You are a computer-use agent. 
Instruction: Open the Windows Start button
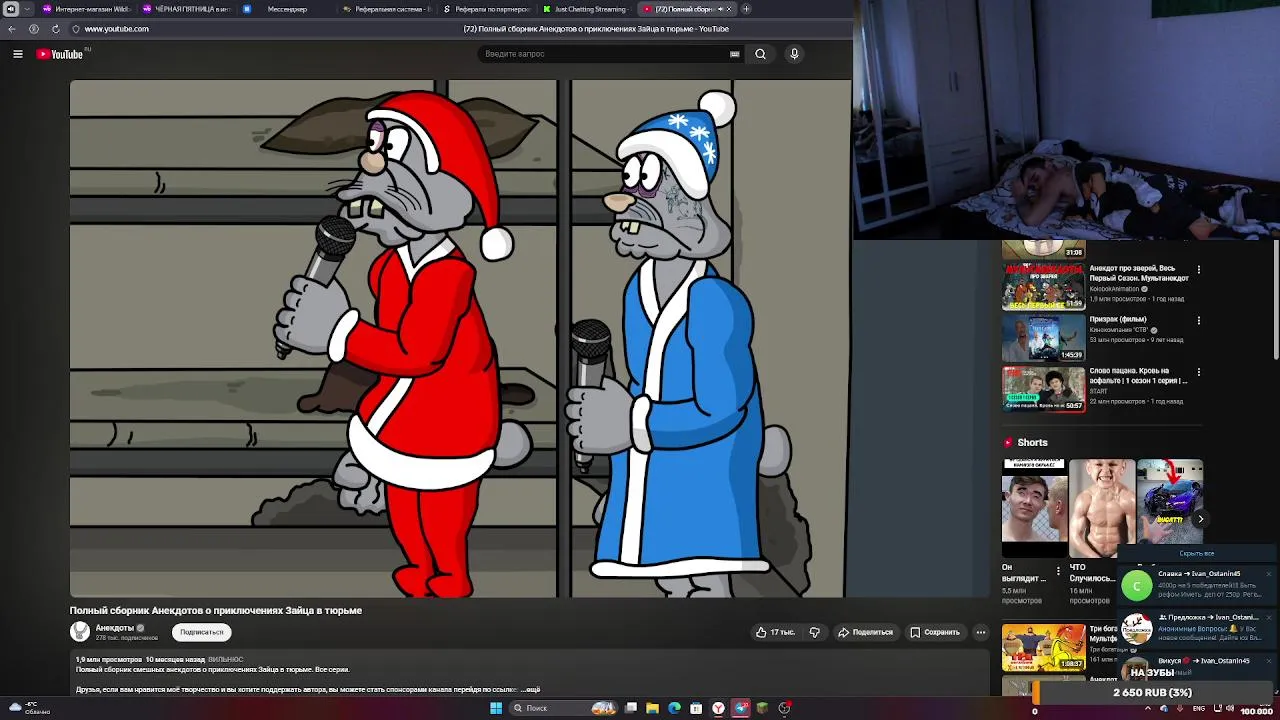pyautogui.click(x=495, y=708)
